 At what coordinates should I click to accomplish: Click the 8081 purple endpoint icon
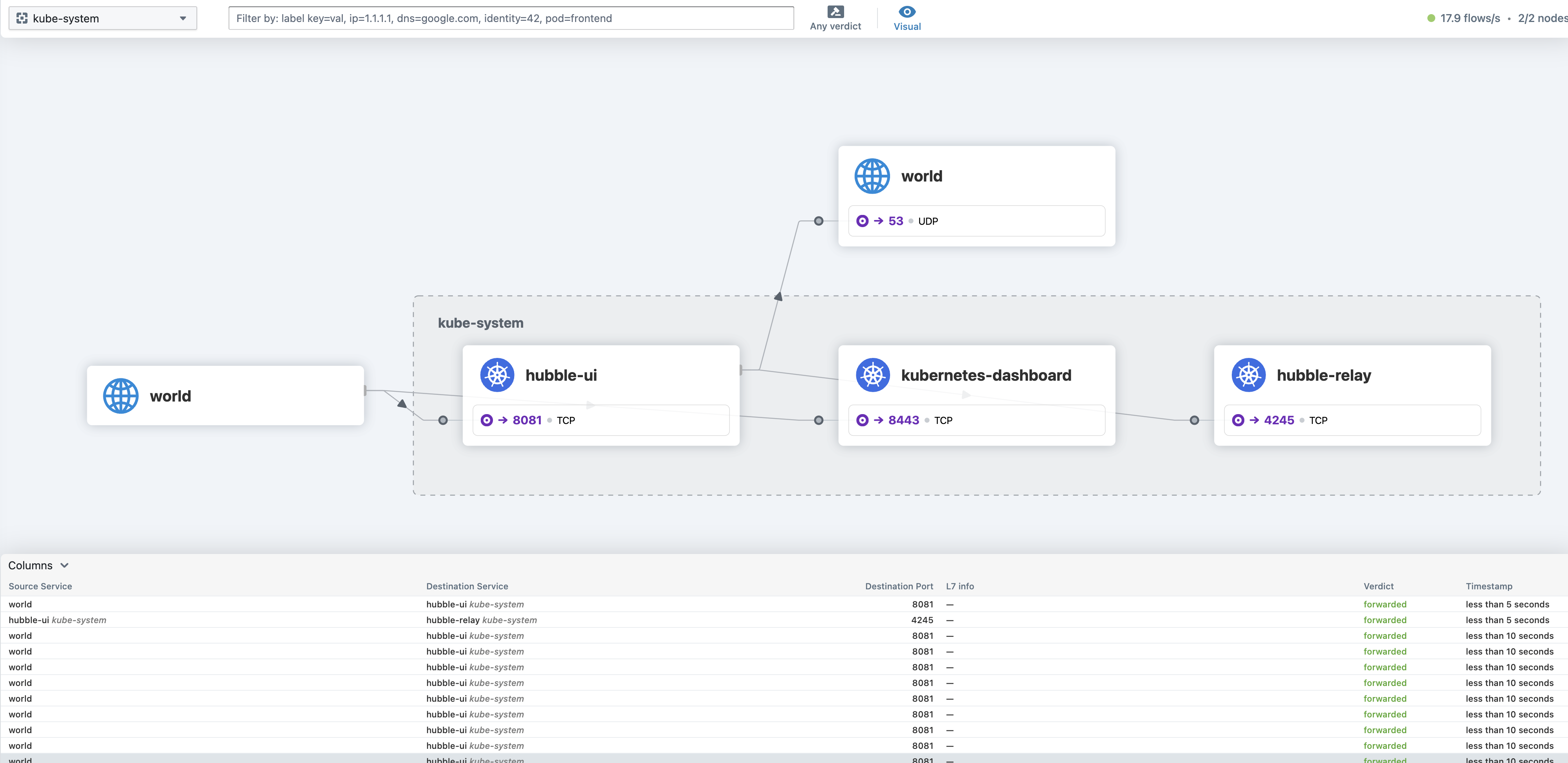tap(486, 420)
